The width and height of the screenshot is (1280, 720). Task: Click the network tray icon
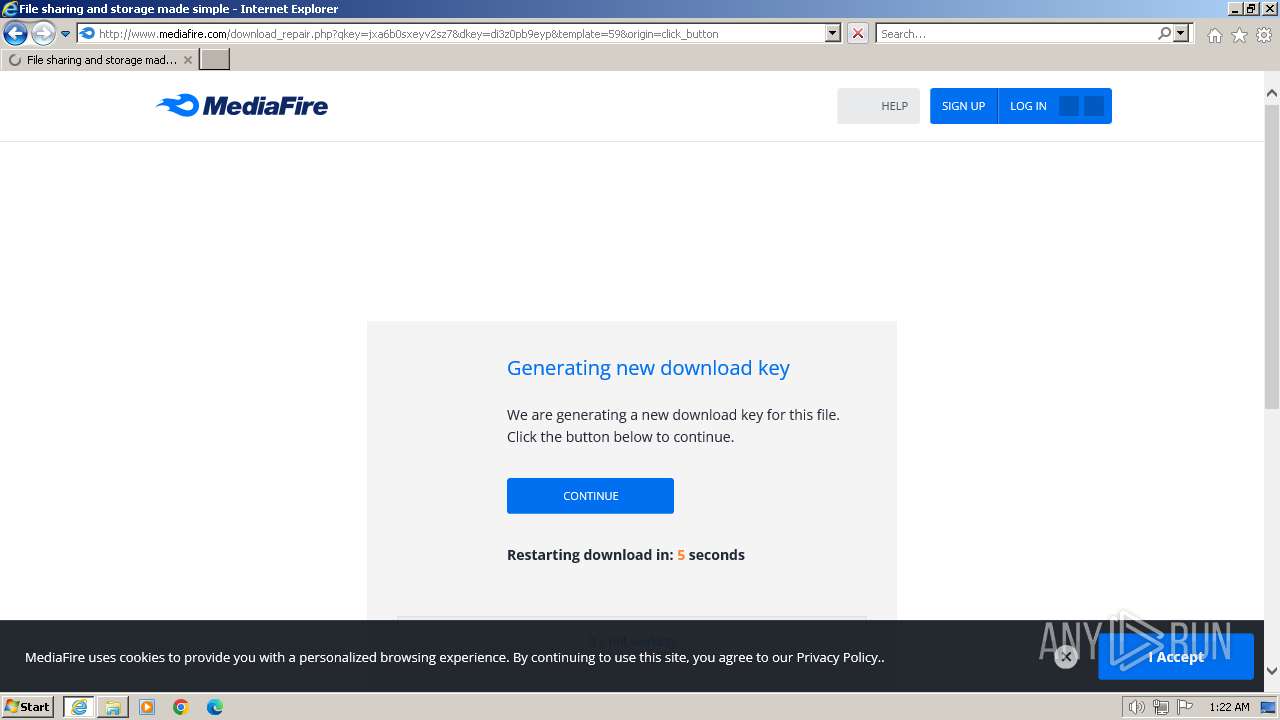(1160, 707)
